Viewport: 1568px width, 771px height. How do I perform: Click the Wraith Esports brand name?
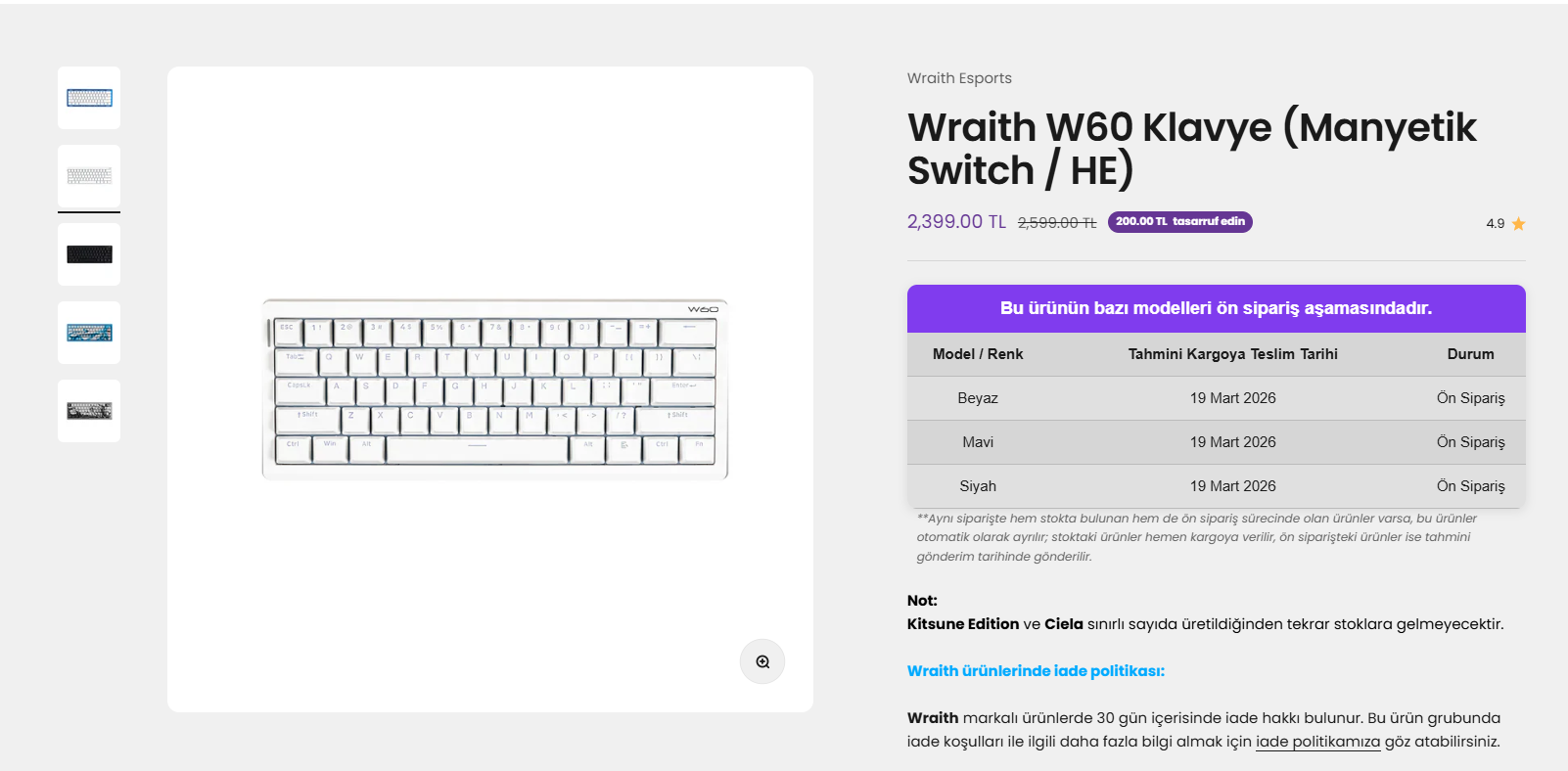959,78
